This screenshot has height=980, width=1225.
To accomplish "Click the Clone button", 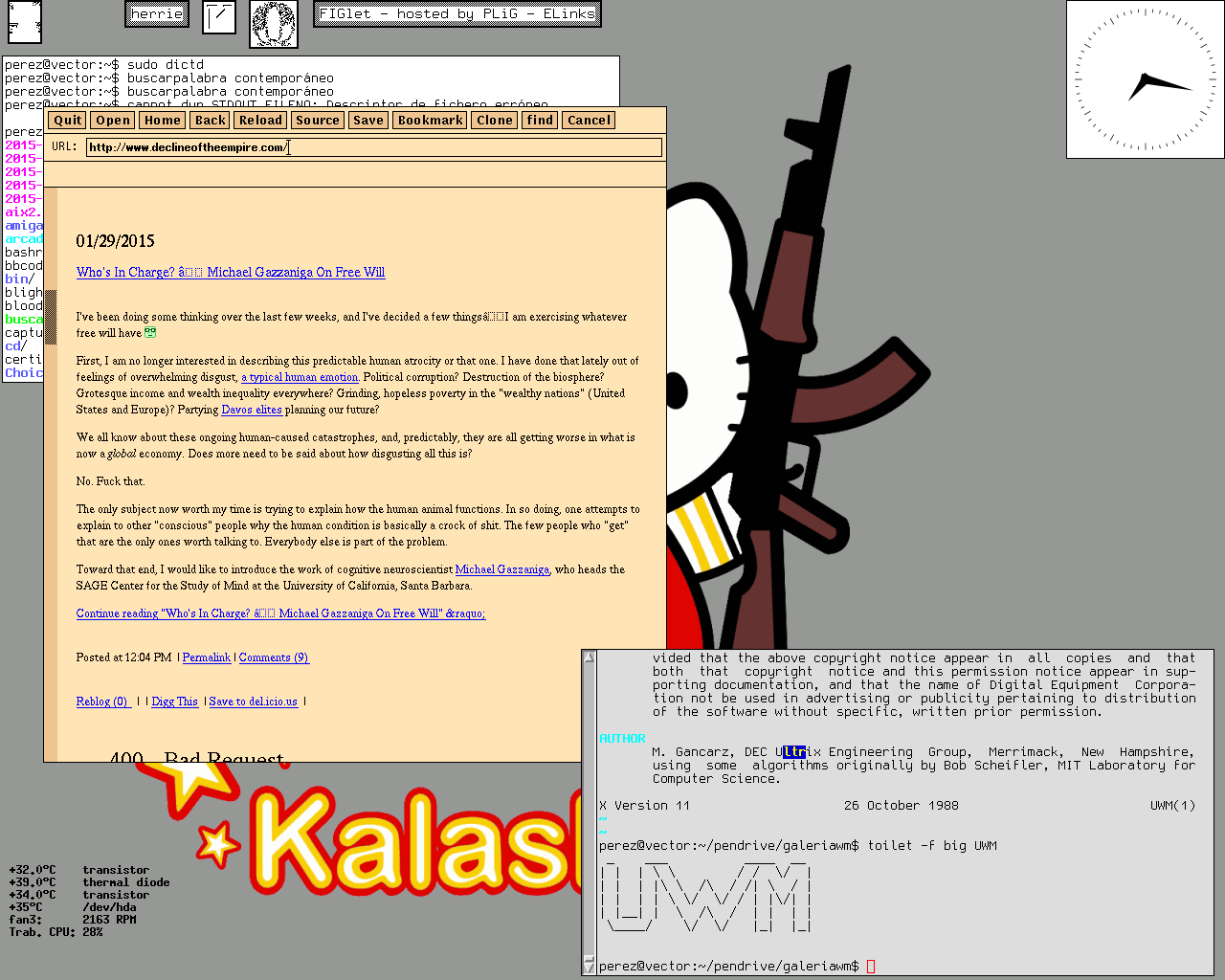I will tap(494, 121).
